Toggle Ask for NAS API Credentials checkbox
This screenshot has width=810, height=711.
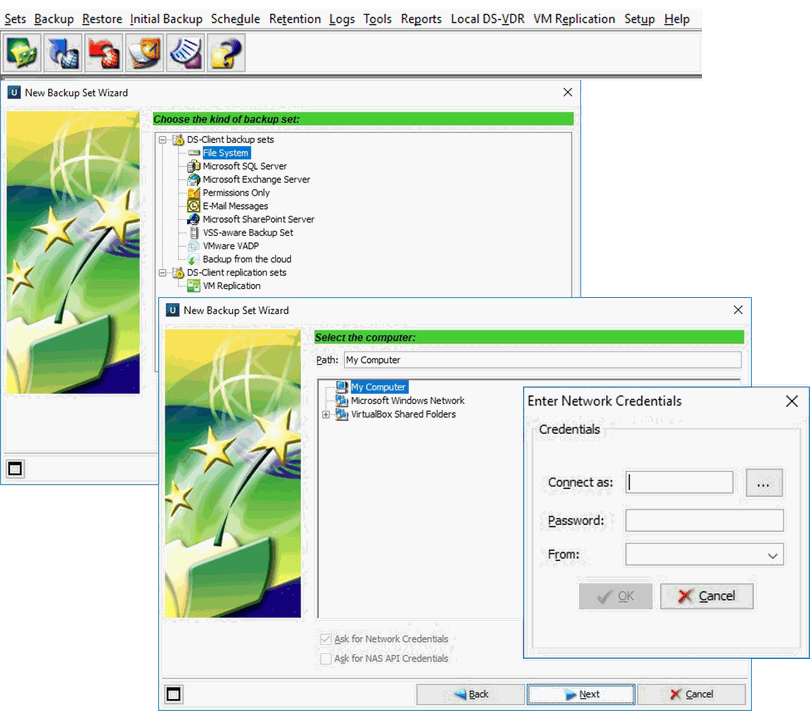(325, 658)
